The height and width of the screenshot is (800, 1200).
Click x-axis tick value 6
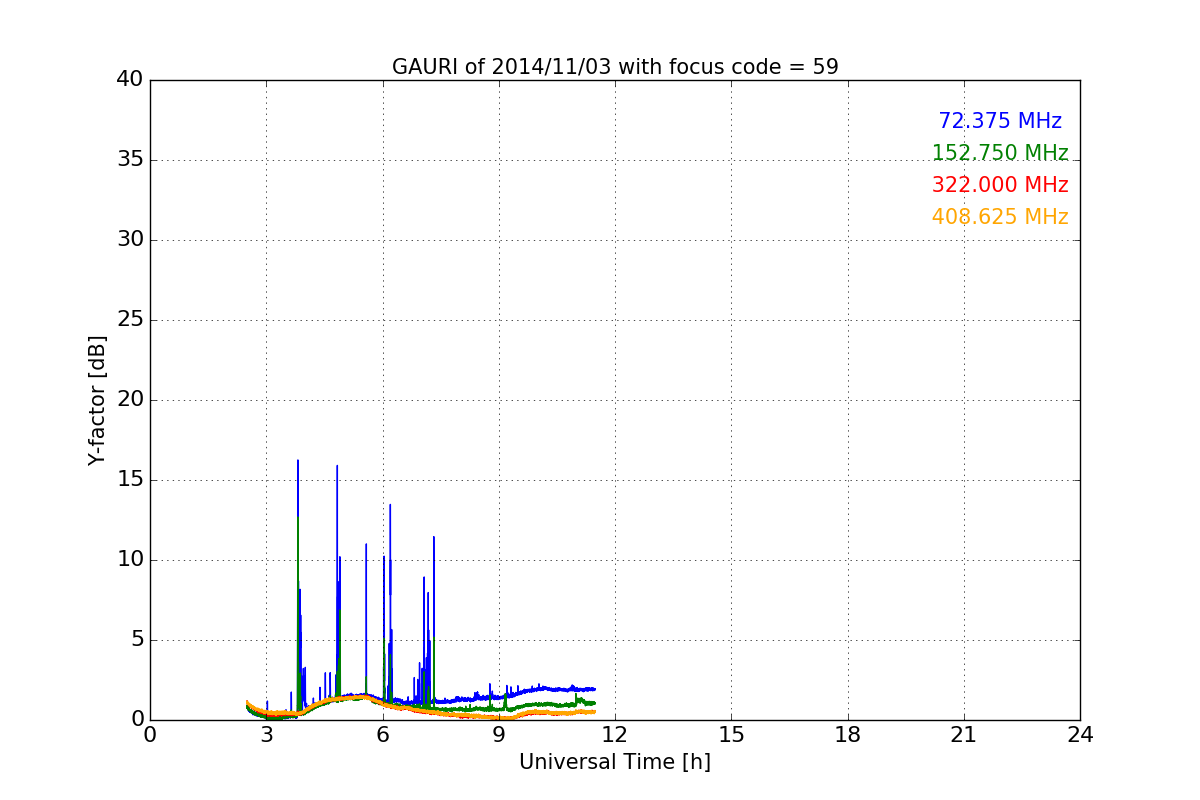tap(383, 735)
